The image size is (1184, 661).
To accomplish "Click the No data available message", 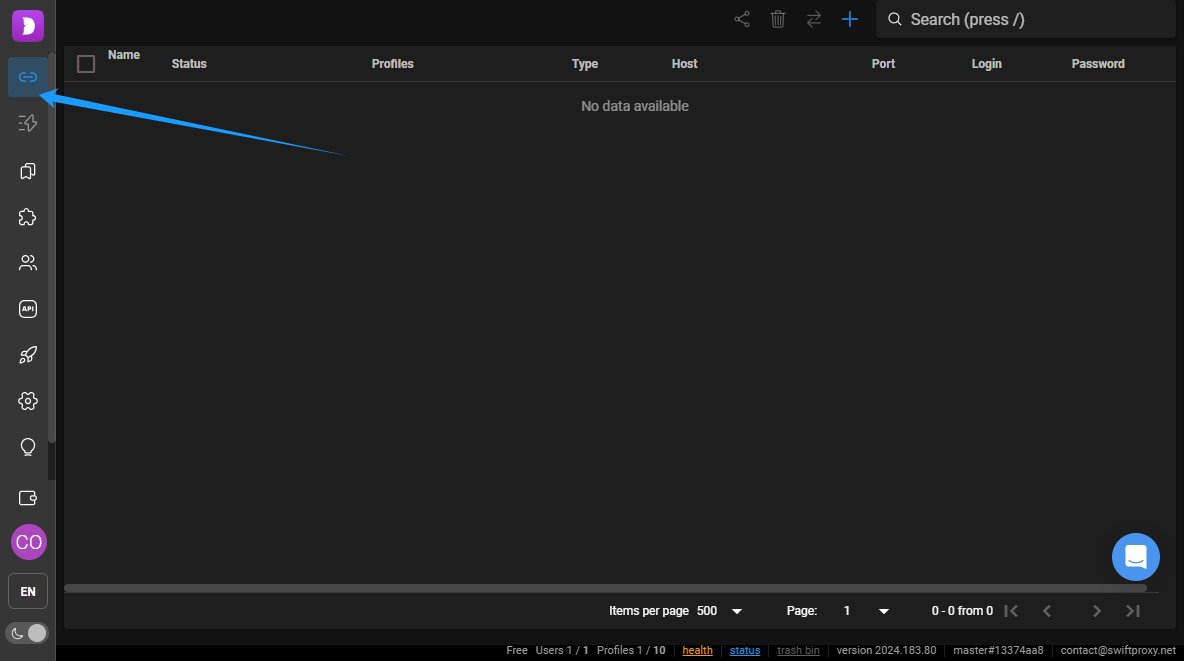I will click(x=634, y=107).
